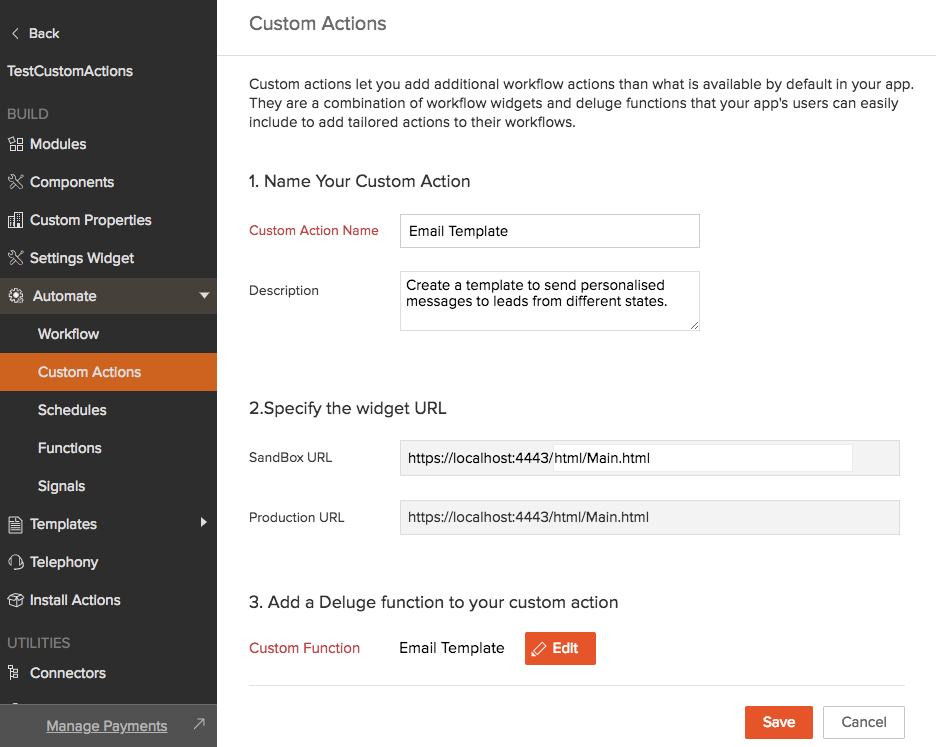Click the Custom Action Name input field
Image resolution: width=936 pixels, height=747 pixels.
pos(549,231)
